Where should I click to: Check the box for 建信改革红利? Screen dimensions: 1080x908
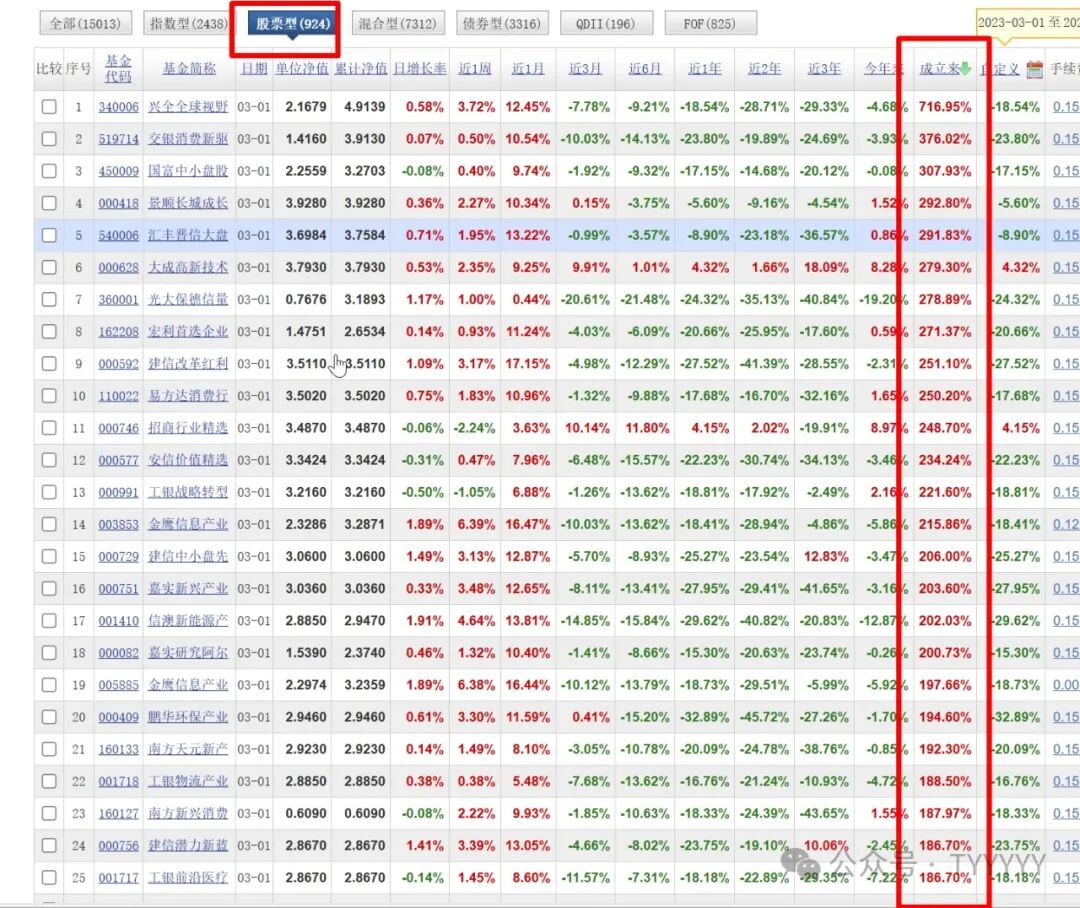49,364
